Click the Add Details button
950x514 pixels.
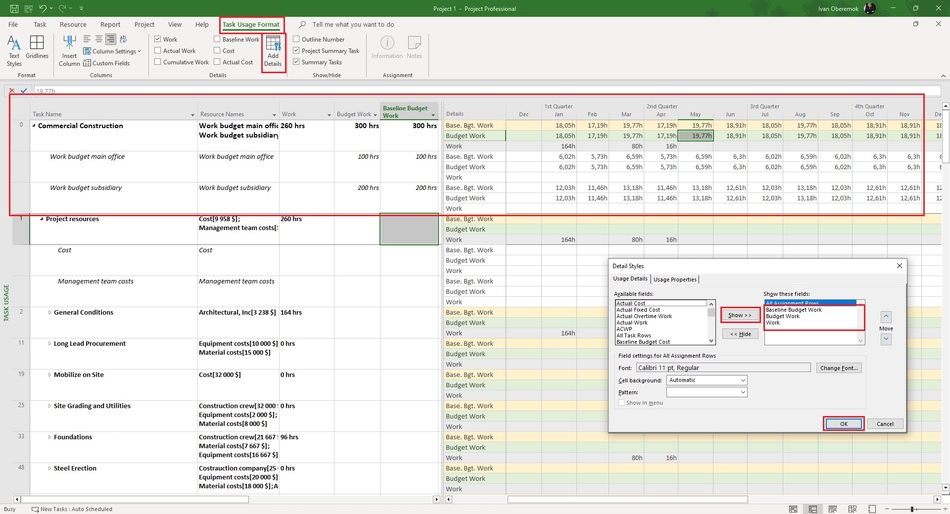pyautogui.click(x=273, y=52)
